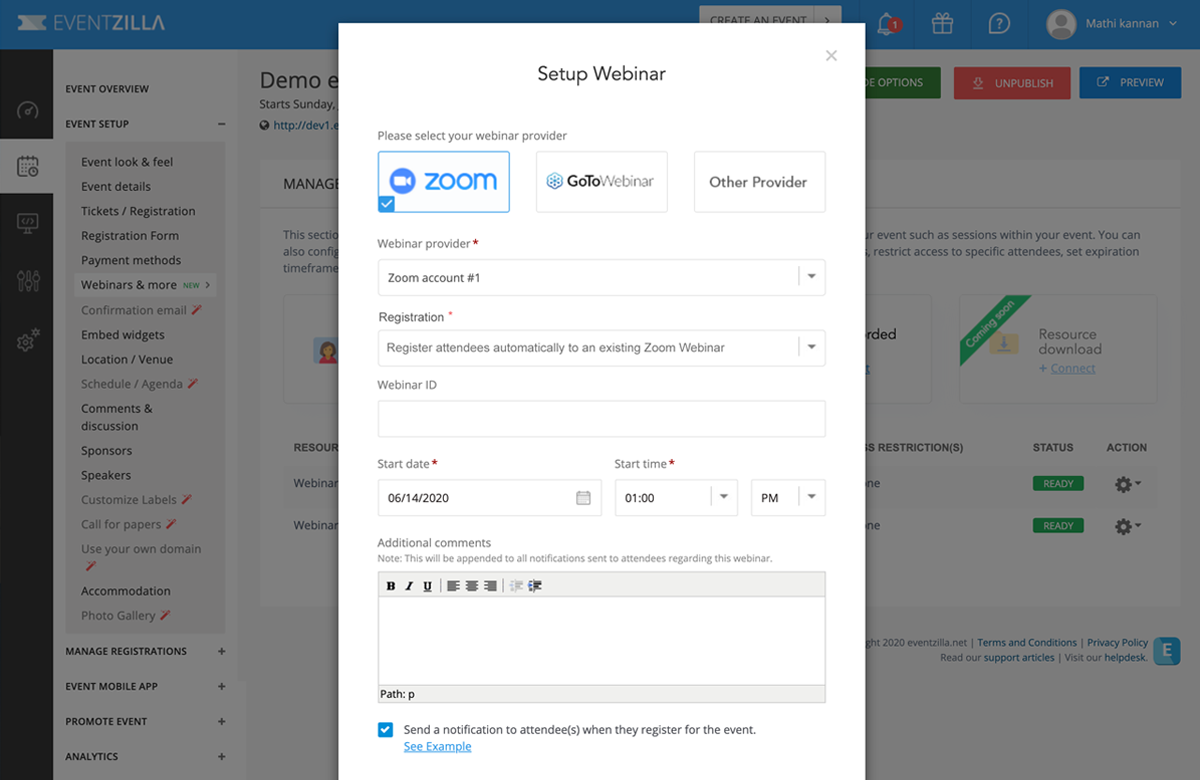Open Sponsors page
Screen dimensions: 1200x780
(x=106, y=451)
